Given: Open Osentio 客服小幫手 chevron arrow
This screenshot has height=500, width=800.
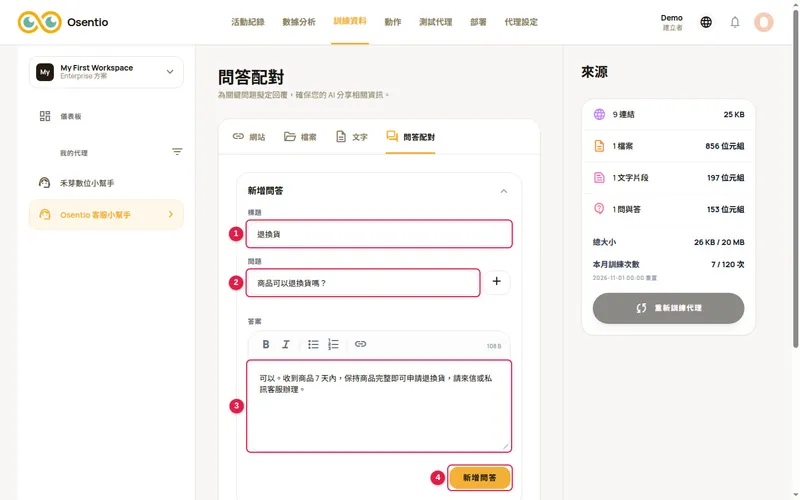Looking at the screenshot, I should [x=171, y=214].
